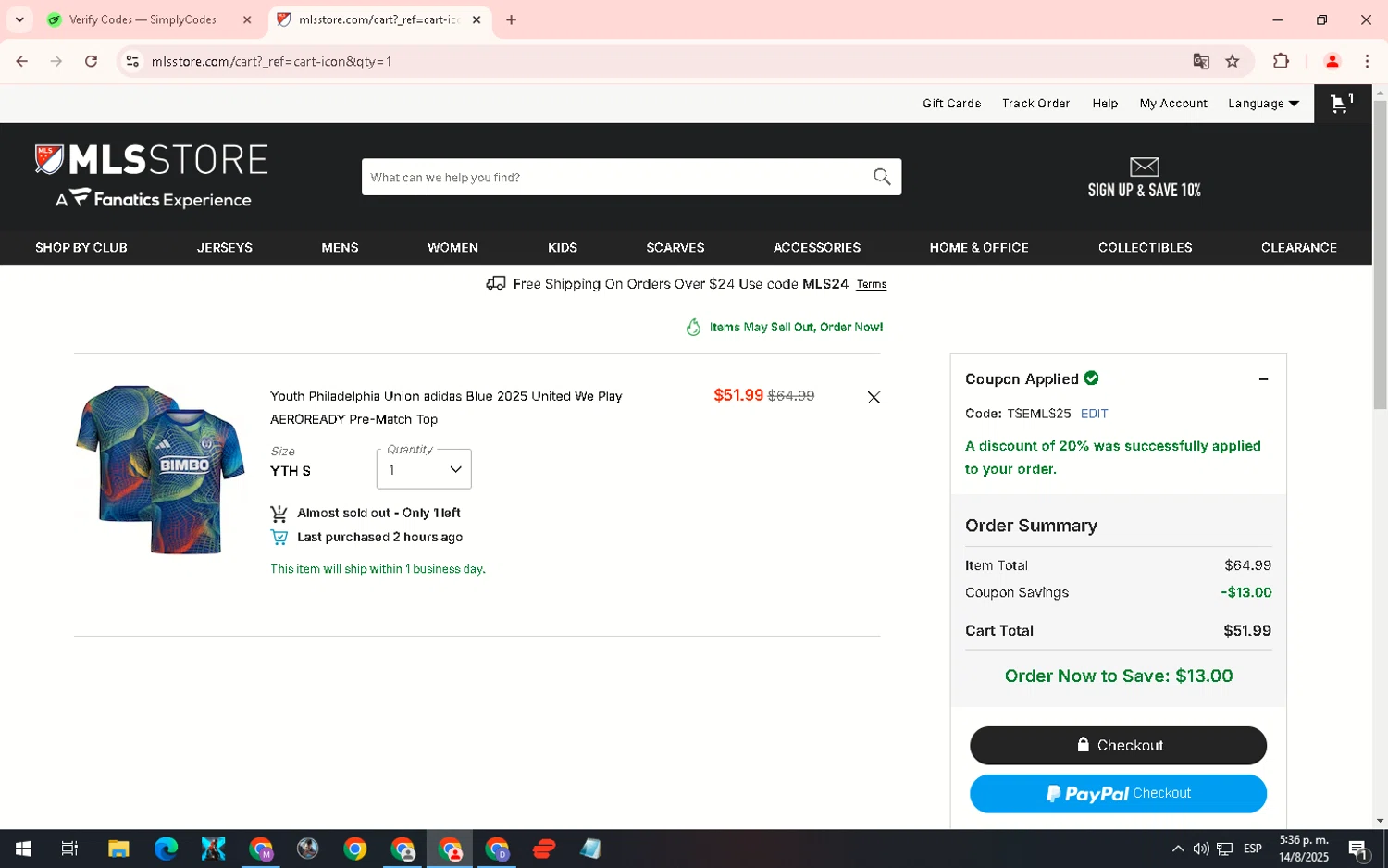Open the taskbar volume icon

(1201, 849)
